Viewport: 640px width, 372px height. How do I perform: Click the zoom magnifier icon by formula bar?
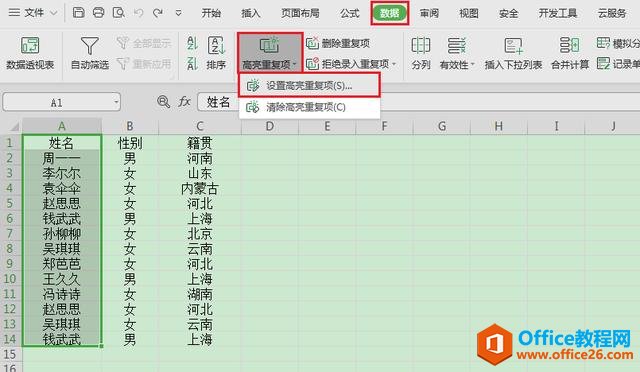[x=163, y=101]
